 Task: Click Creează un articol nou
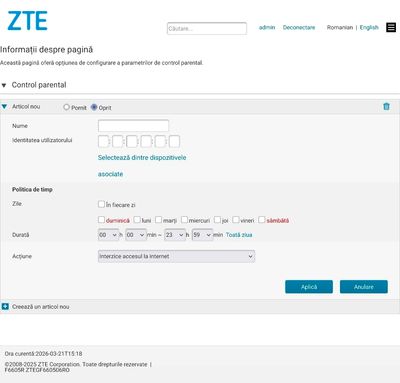[41, 307]
